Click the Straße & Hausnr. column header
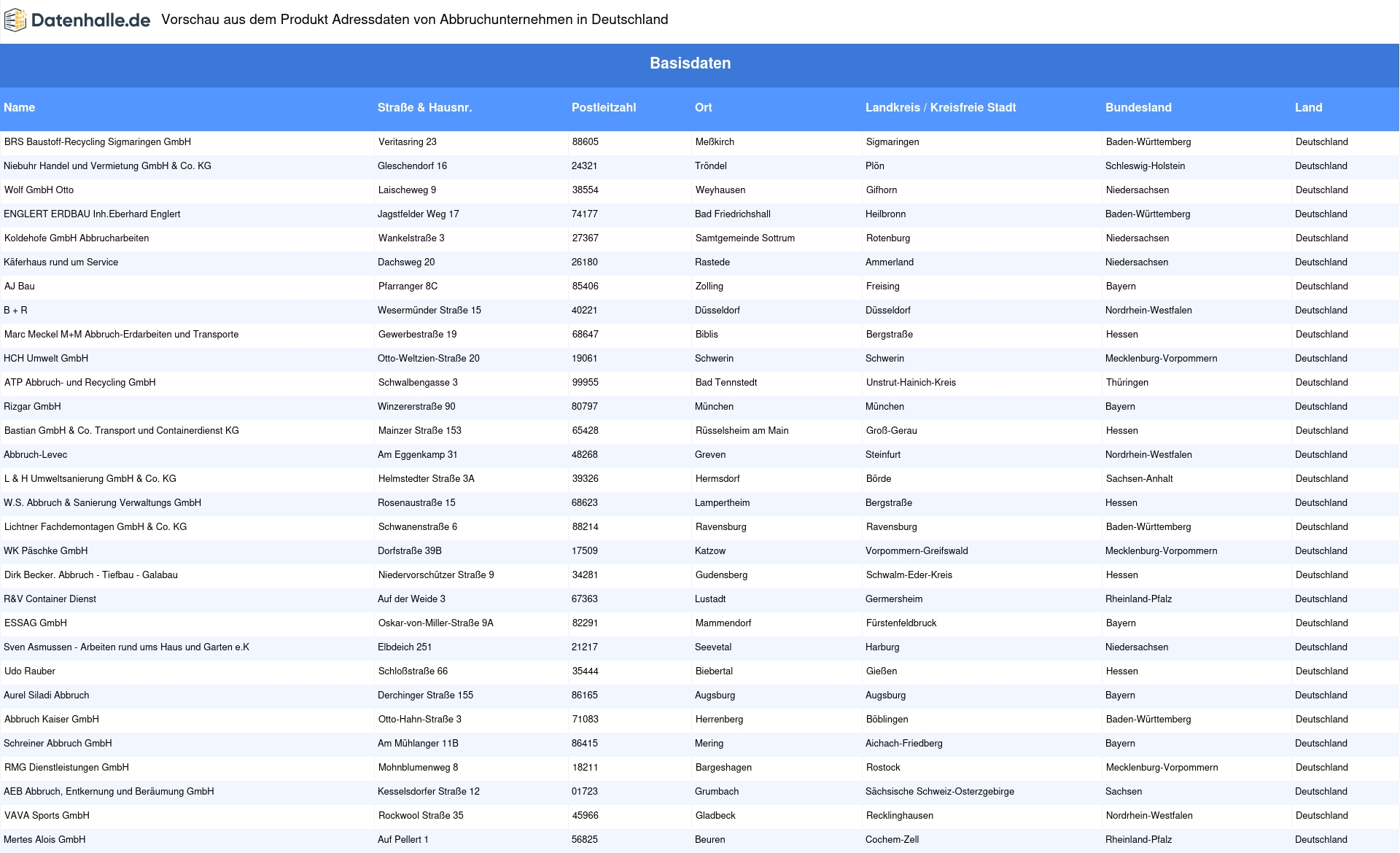1400x853 pixels. click(425, 107)
